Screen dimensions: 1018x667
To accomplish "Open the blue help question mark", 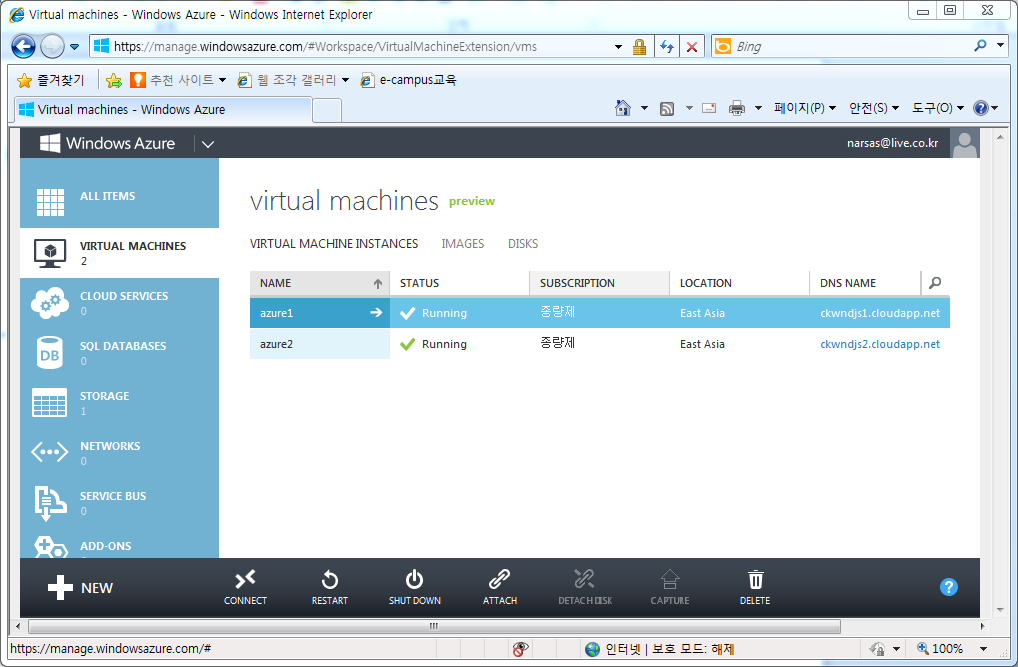I will [x=949, y=587].
